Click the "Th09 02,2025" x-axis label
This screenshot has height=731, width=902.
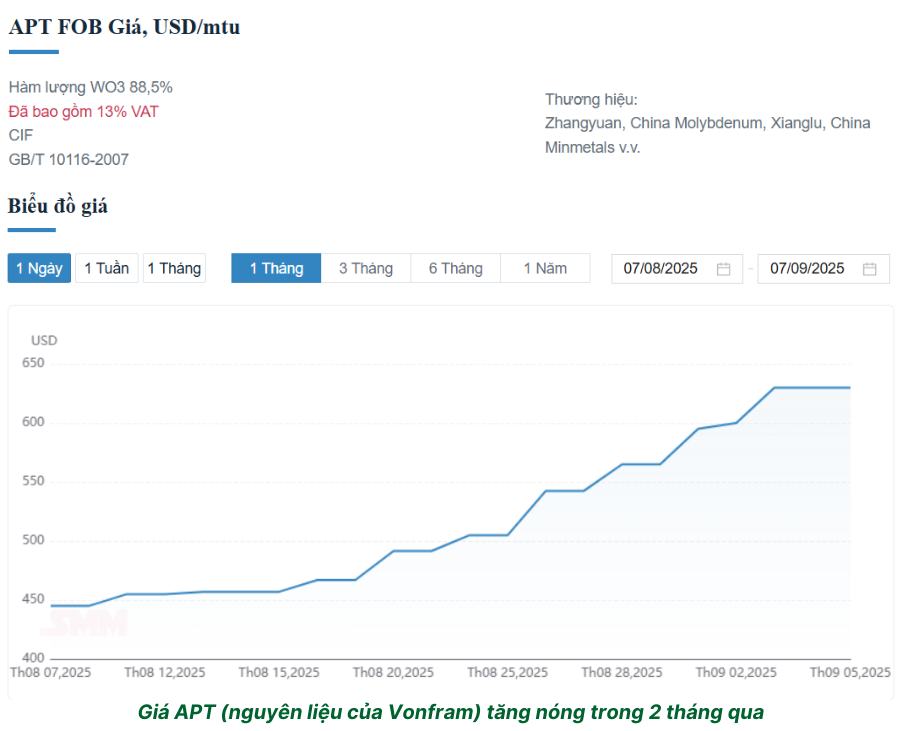pos(736,672)
